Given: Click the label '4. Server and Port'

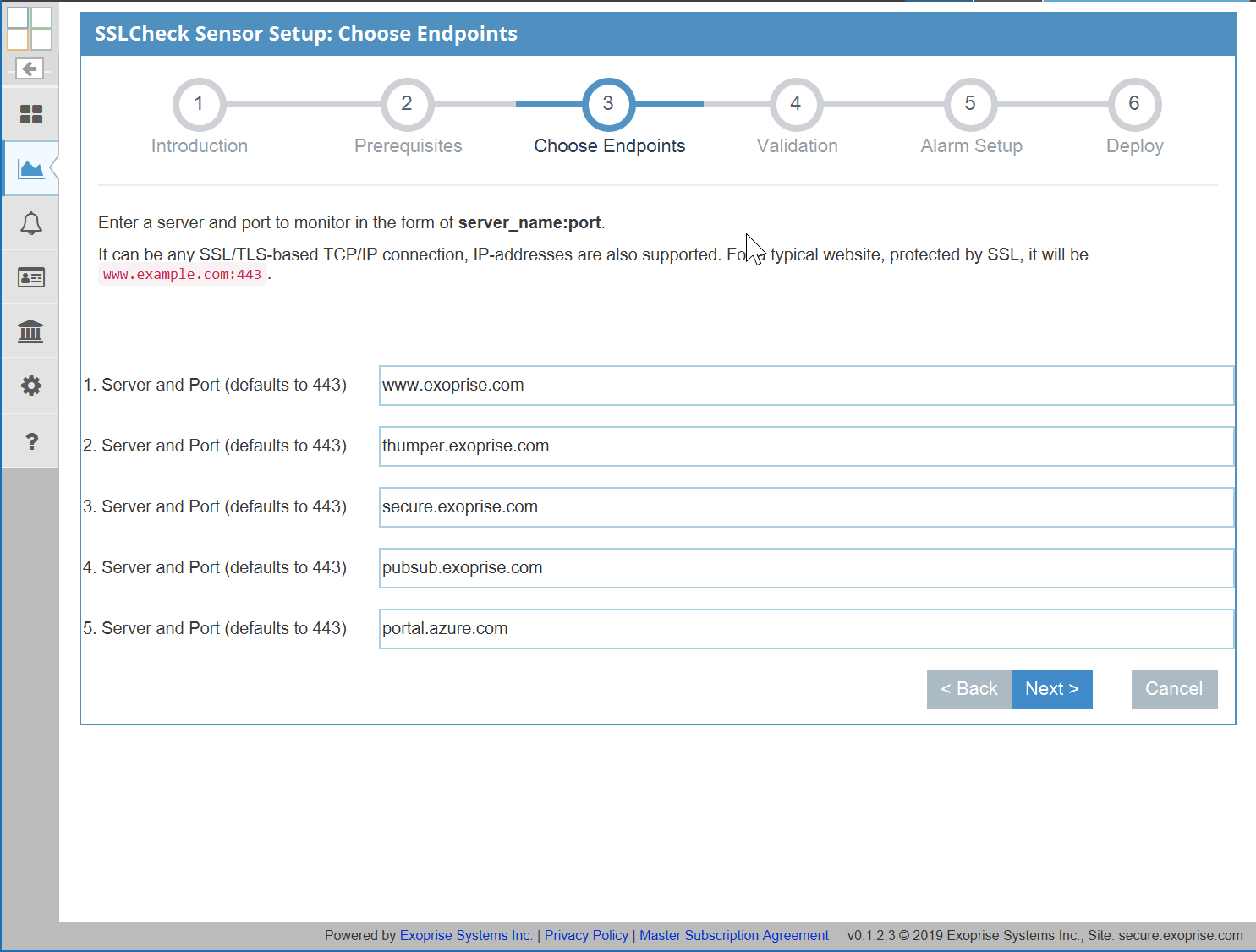Looking at the screenshot, I should pos(215,567).
